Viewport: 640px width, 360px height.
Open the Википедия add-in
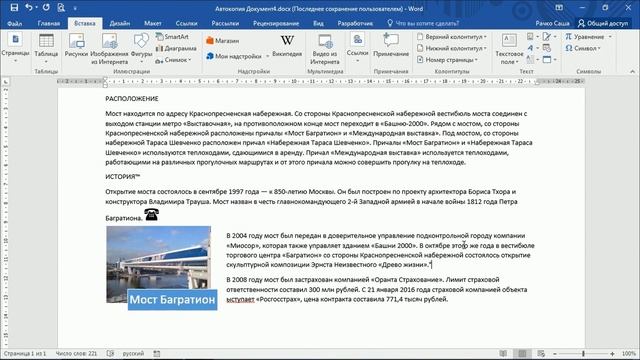(x=287, y=46)
